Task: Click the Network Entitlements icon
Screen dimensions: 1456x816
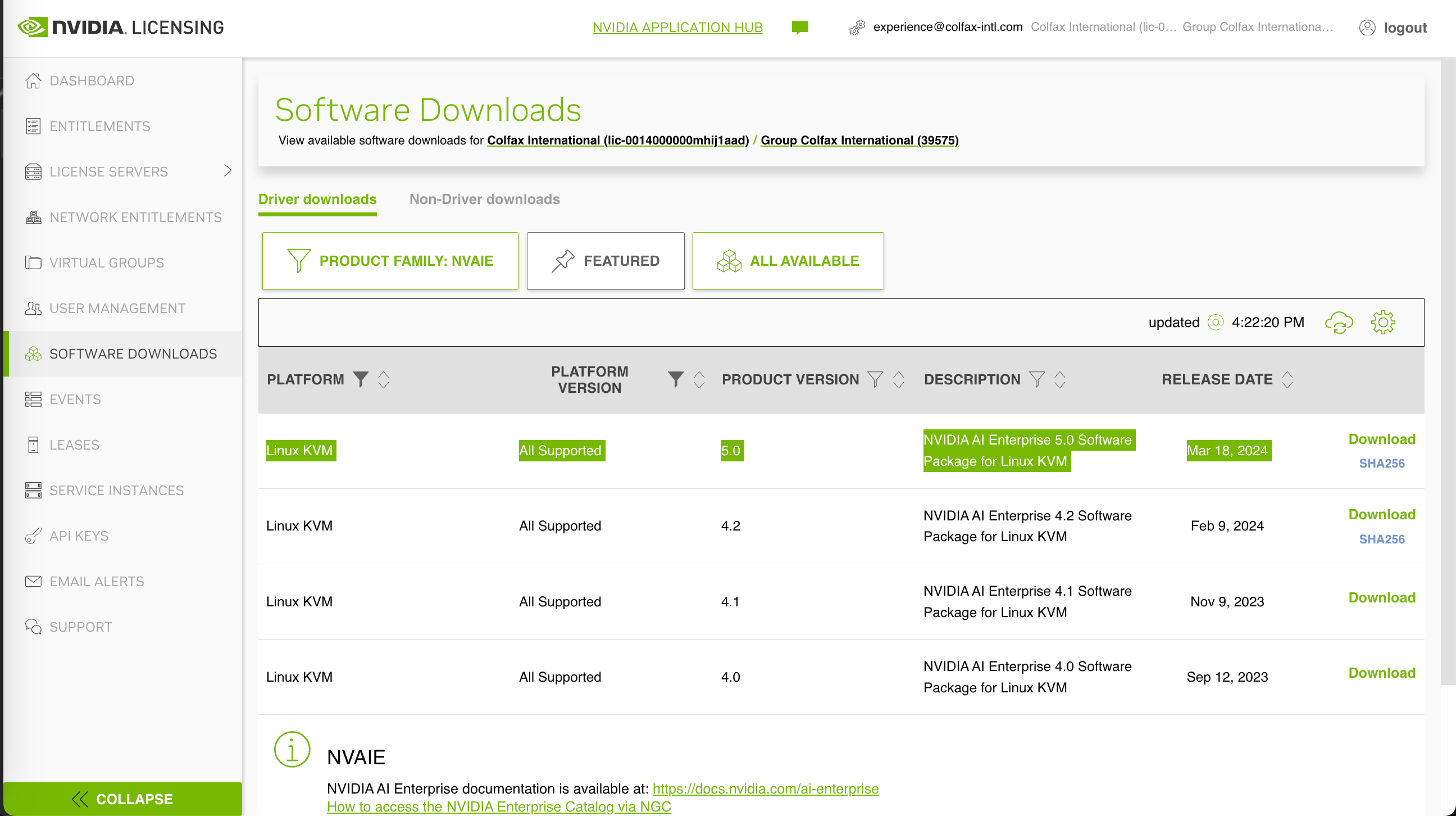Action: [x=33, y=217]
